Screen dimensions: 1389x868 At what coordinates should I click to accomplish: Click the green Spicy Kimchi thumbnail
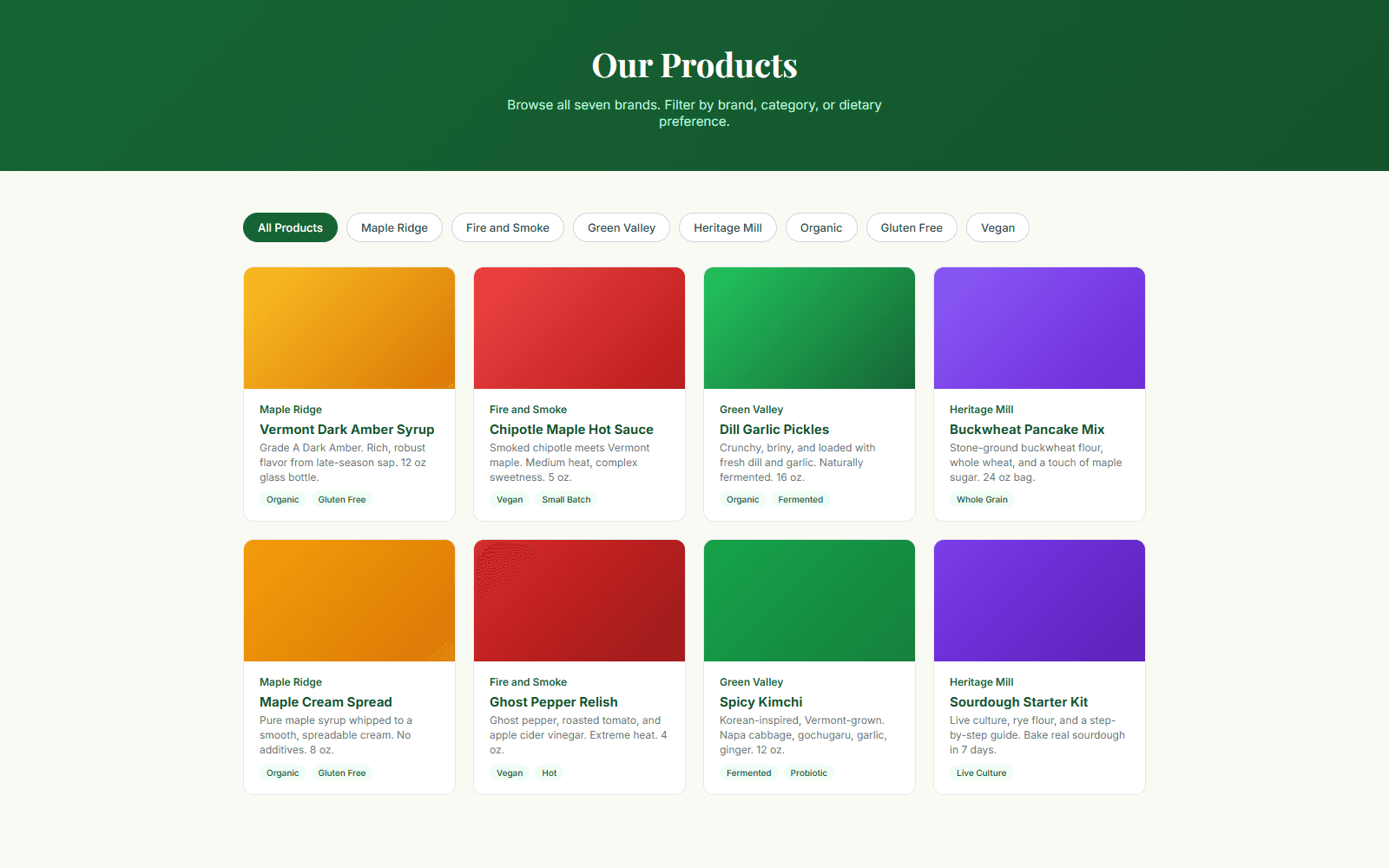pyautogui.click(x=808, y=600)
